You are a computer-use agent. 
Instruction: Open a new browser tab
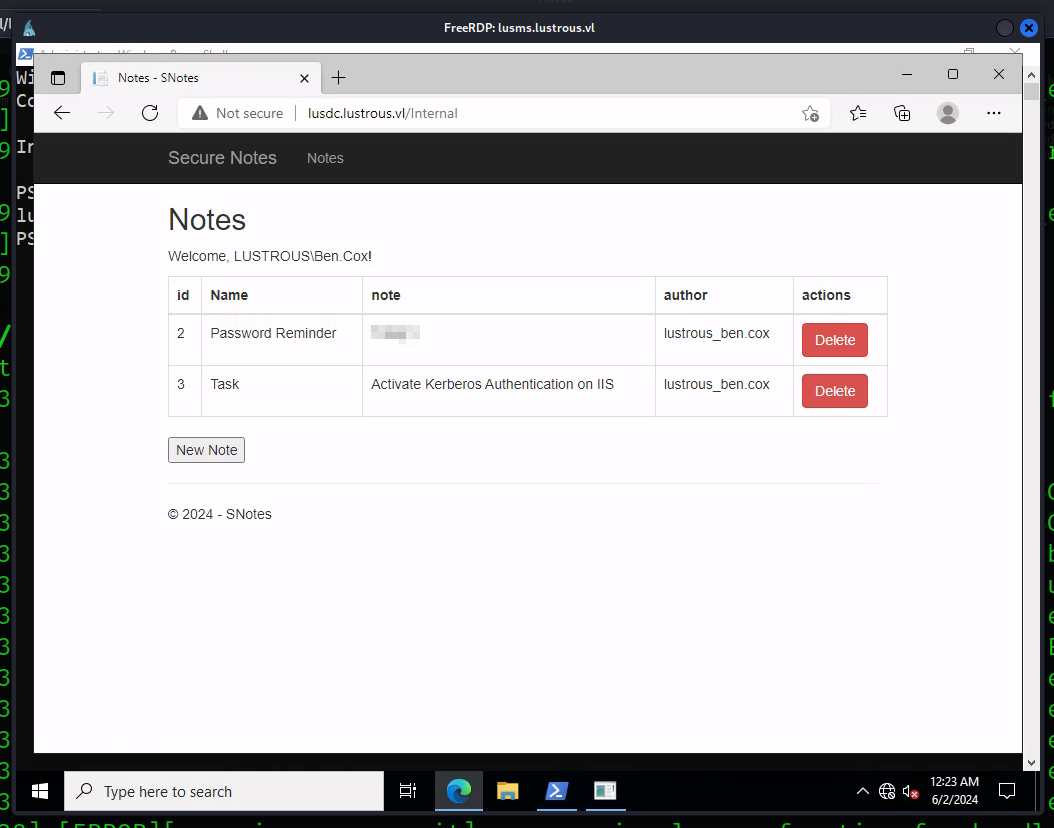click(339, 78)
